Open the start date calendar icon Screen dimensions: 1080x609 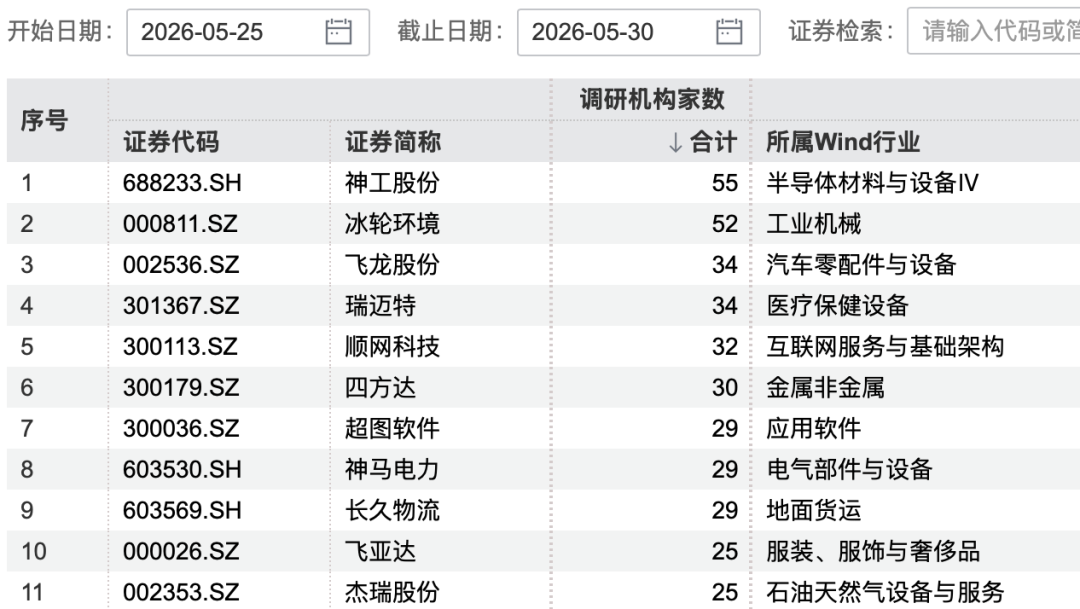tap(338, 32)
